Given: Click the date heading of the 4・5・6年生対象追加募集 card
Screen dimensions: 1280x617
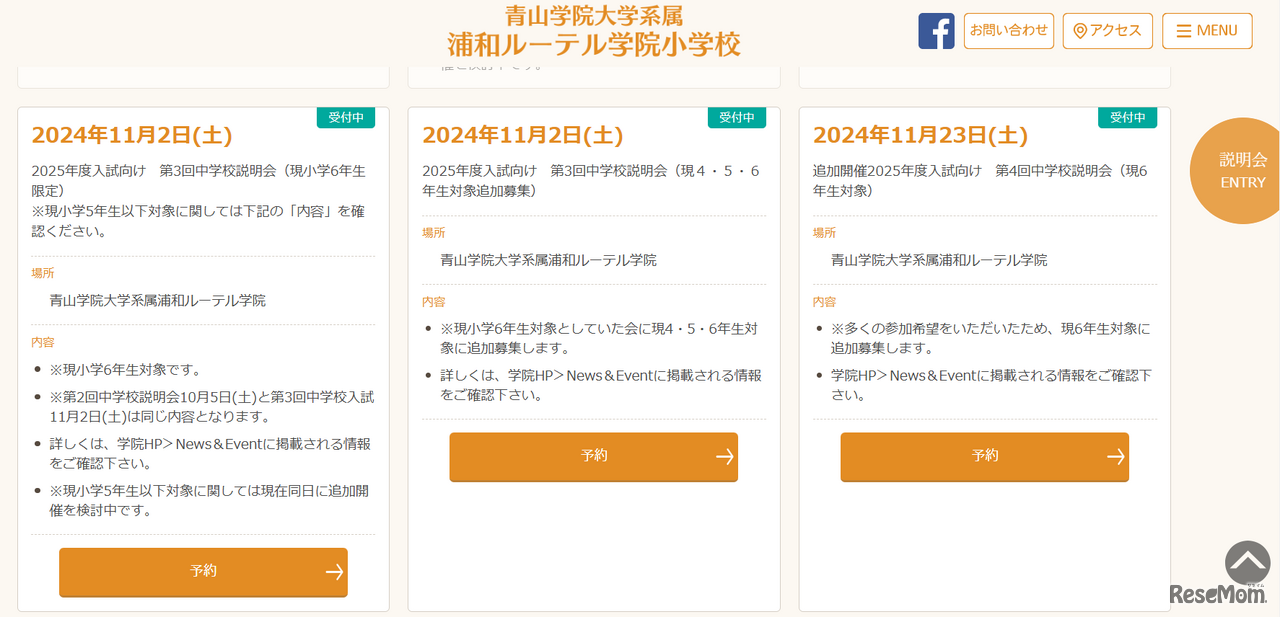Looking at the screenshot, I should coord(523,135).
